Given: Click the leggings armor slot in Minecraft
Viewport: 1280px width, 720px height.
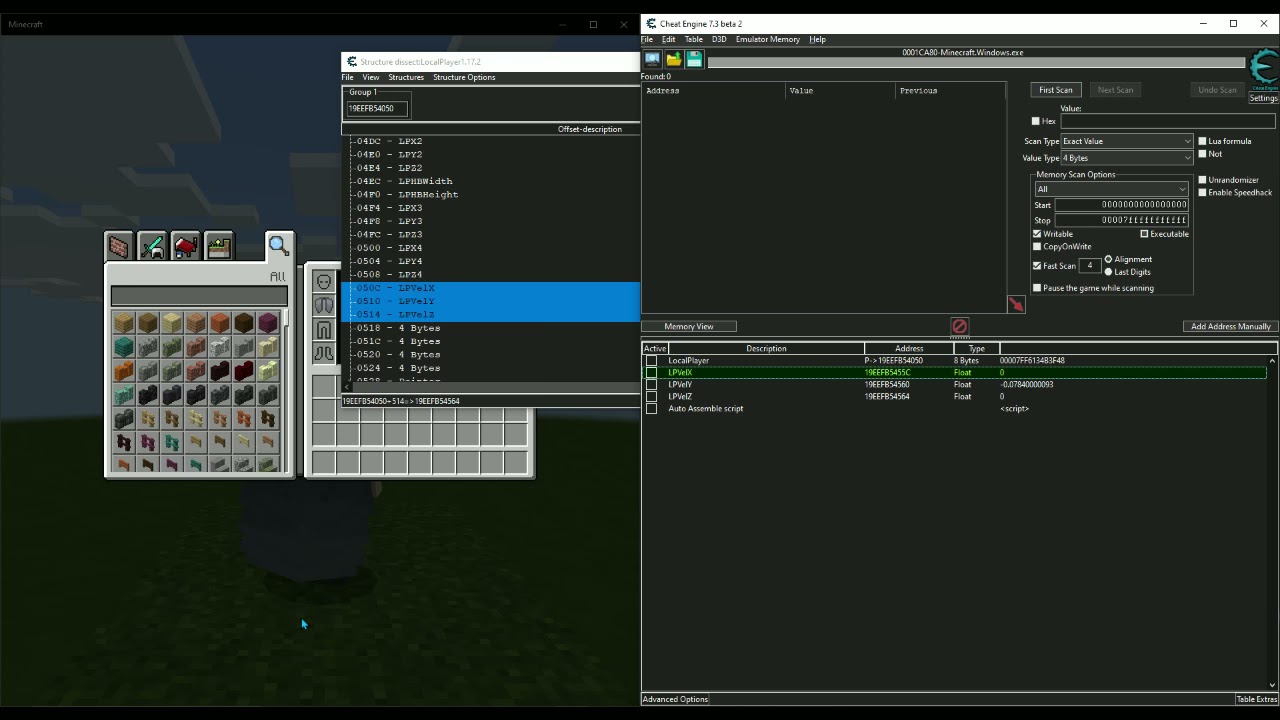Looking at the screenshot, I should pos(323,329).
